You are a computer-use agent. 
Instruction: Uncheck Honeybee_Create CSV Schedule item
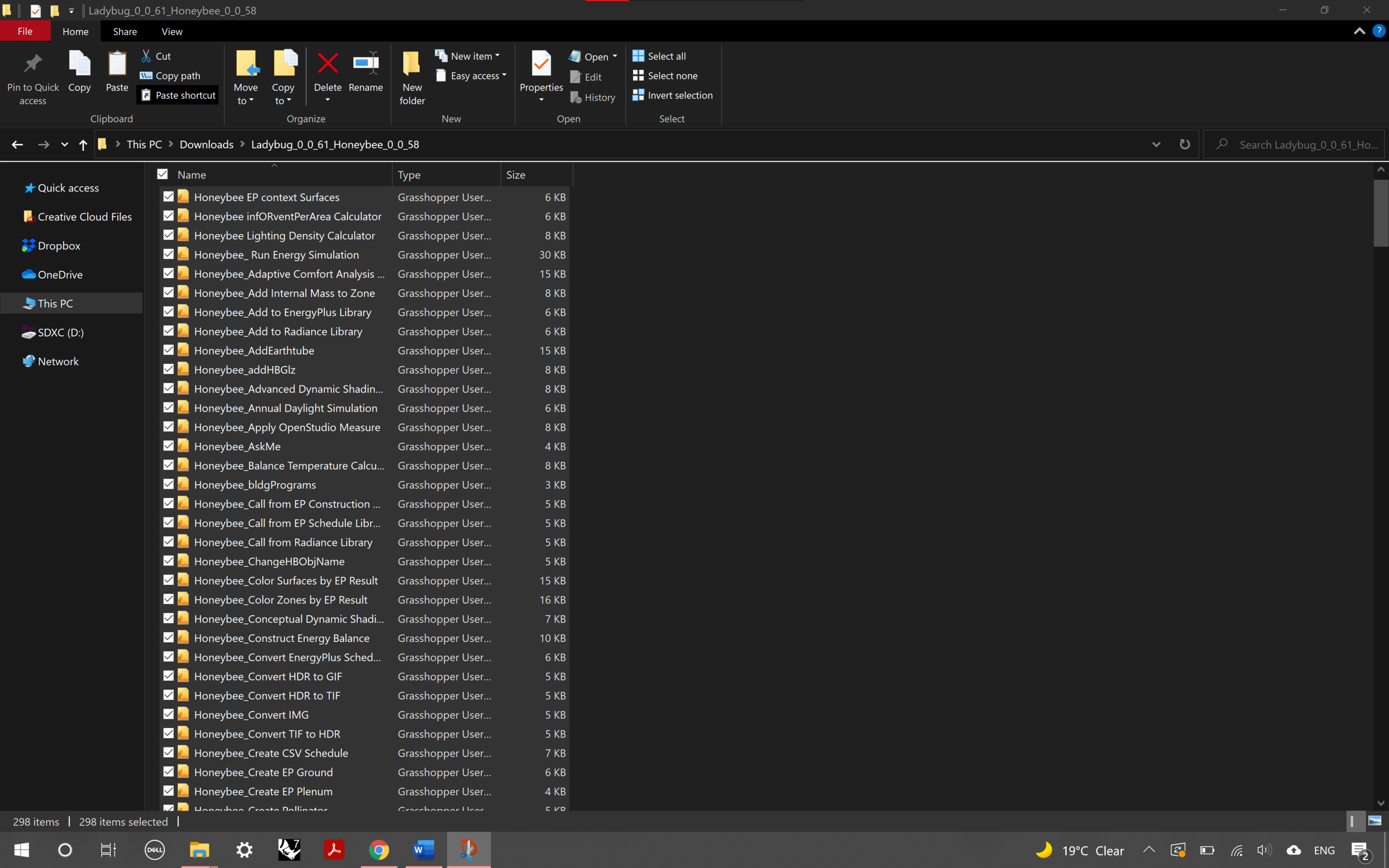click(168, 752)
